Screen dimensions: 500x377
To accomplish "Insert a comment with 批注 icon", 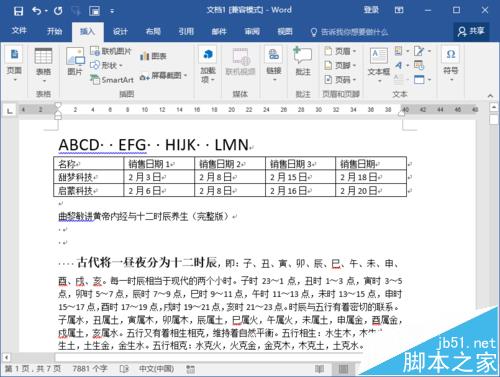I will click(303, 61).
